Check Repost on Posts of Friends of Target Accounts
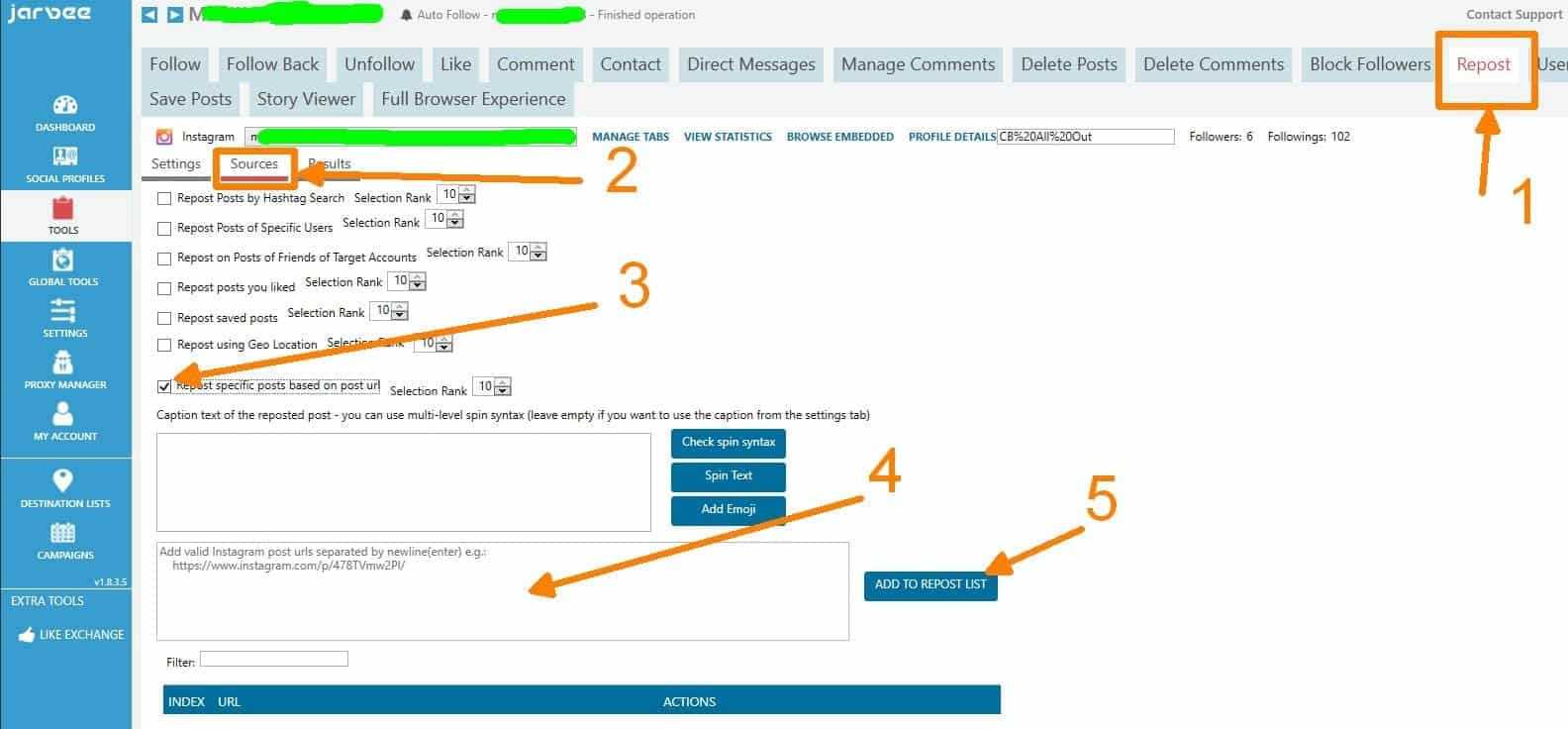Image resolution: width=1568 pixels, height=729 pixels. 164,258
